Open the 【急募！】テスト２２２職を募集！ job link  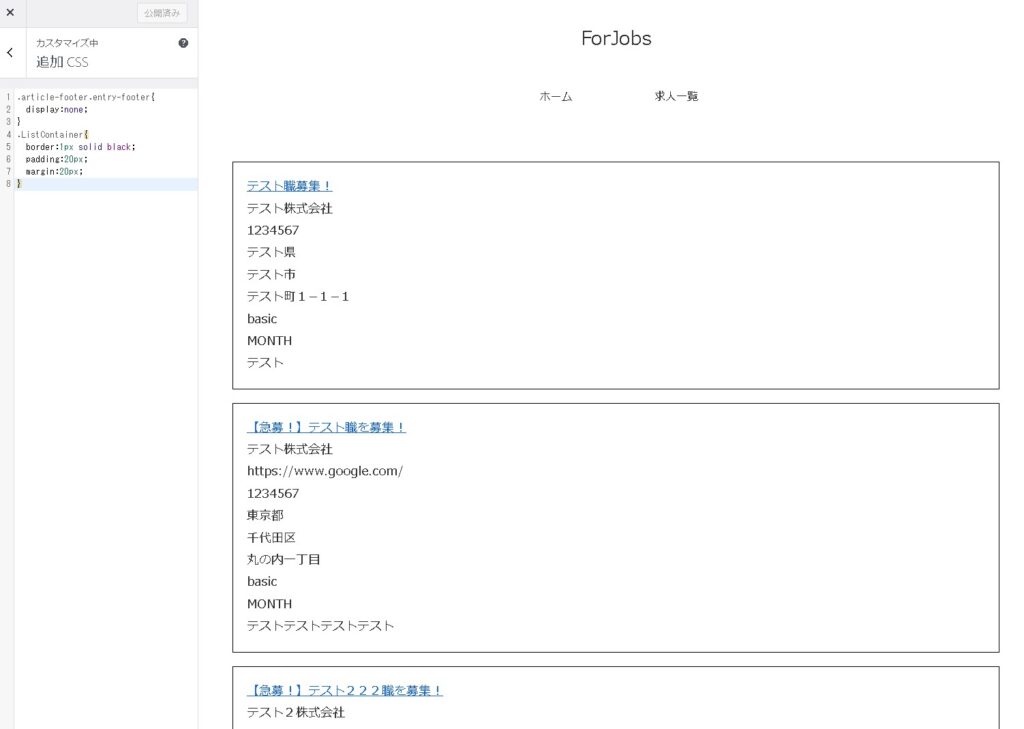pos(344,690)
